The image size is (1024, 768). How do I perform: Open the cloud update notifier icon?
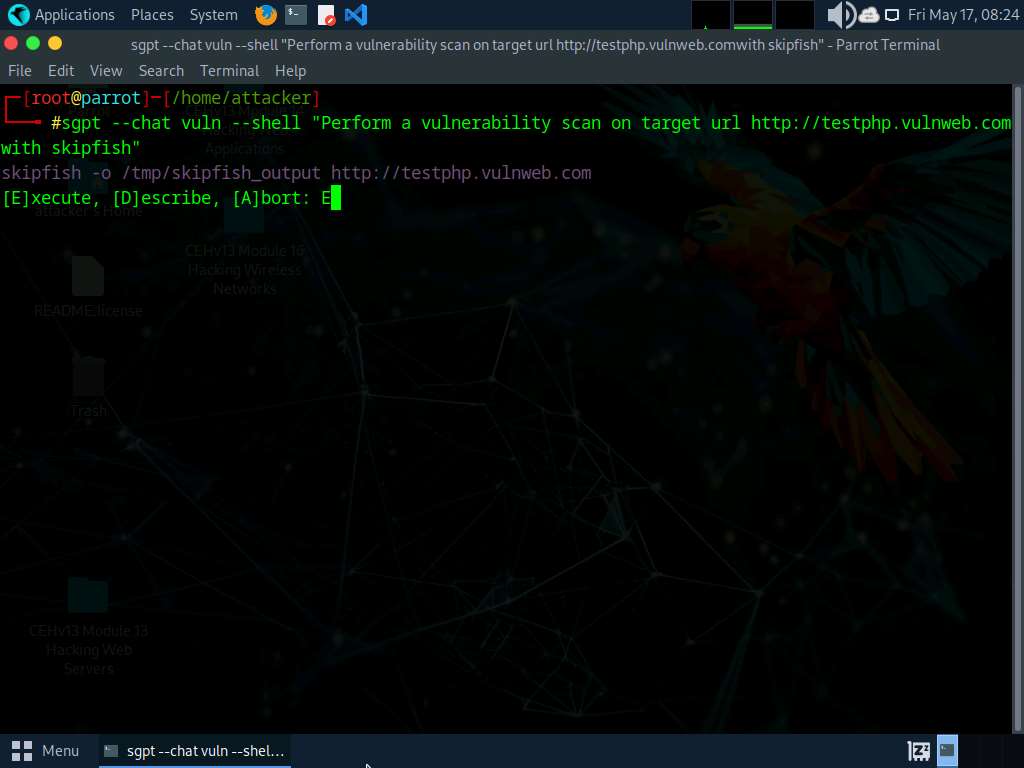click(x=868, y=15)
